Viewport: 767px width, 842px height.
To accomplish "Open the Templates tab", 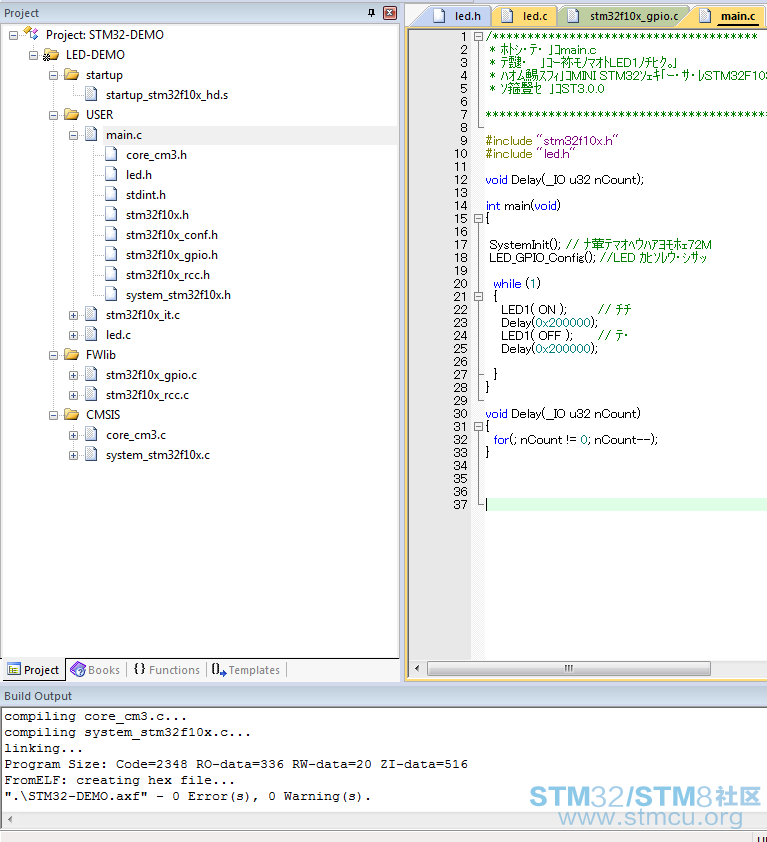I will 246,670.
